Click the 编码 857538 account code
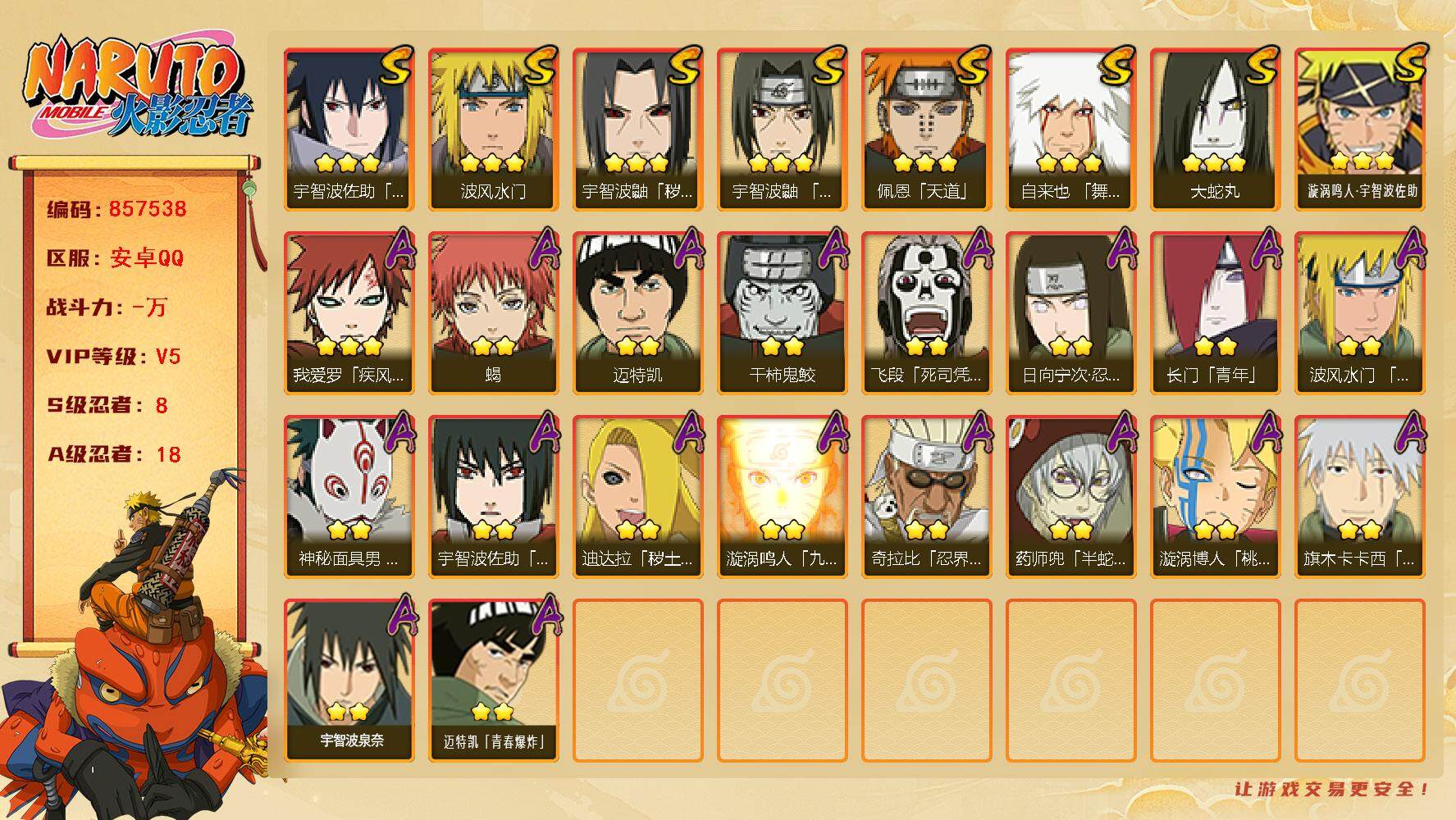The height and width of the screenshot is (820, 1456). 116,209
